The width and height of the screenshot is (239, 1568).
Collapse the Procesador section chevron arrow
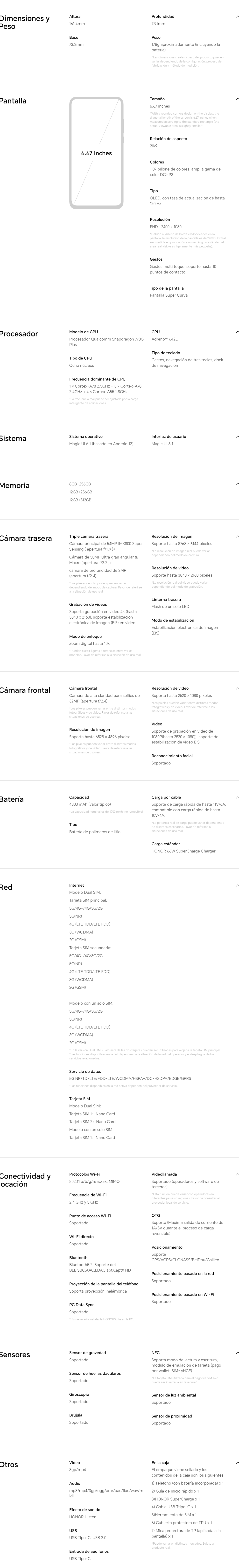pyautogui.click(x=237, y=332)
